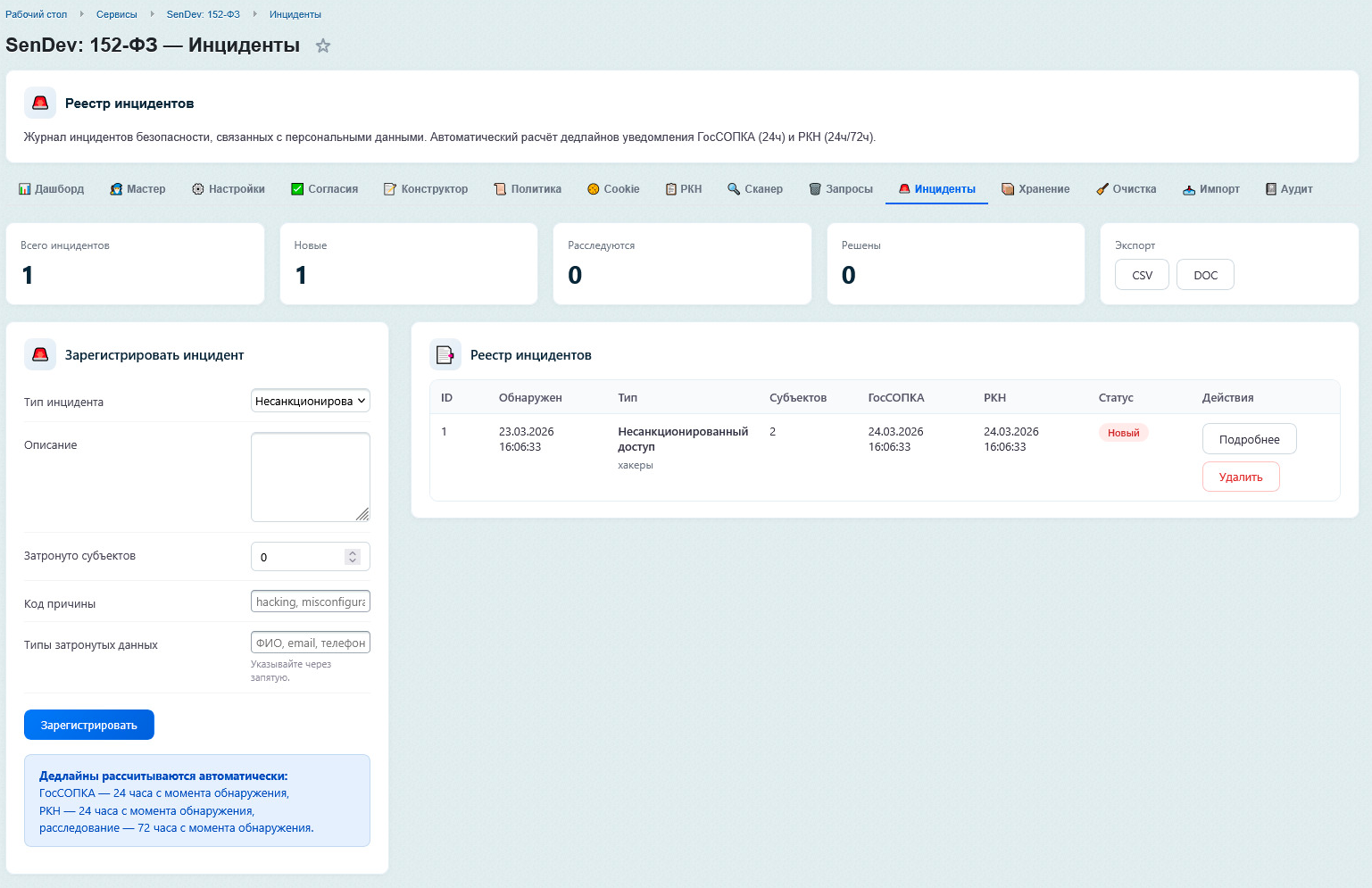Increase affected subjects count with stepper
Viewport: 1372px width, 888px height.
[353, 552]
